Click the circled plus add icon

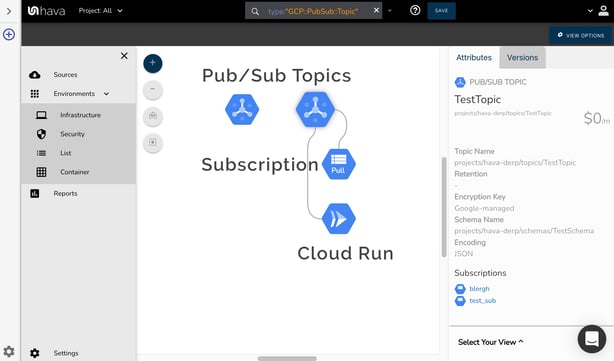click(x=9, y=34)
